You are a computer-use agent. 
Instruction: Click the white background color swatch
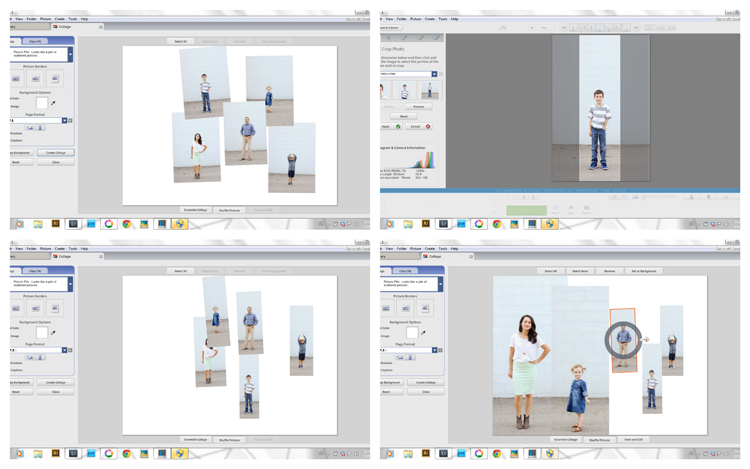click(41, 102)
